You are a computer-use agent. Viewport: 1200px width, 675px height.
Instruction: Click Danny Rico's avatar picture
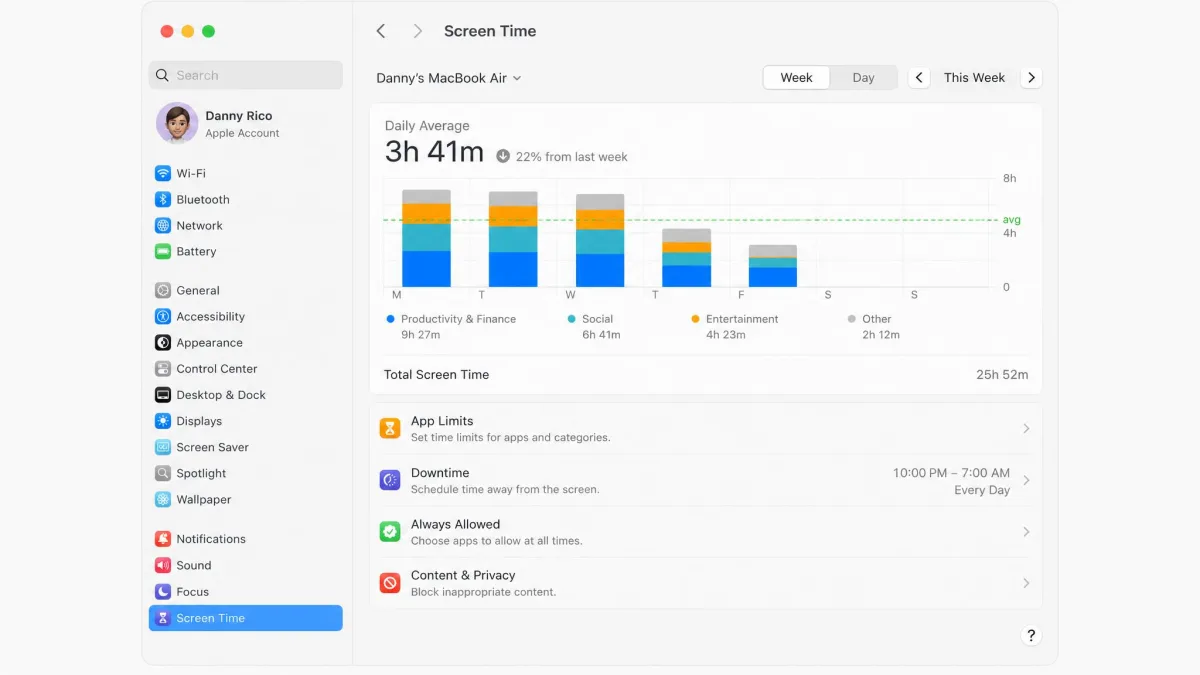(177, 123)
